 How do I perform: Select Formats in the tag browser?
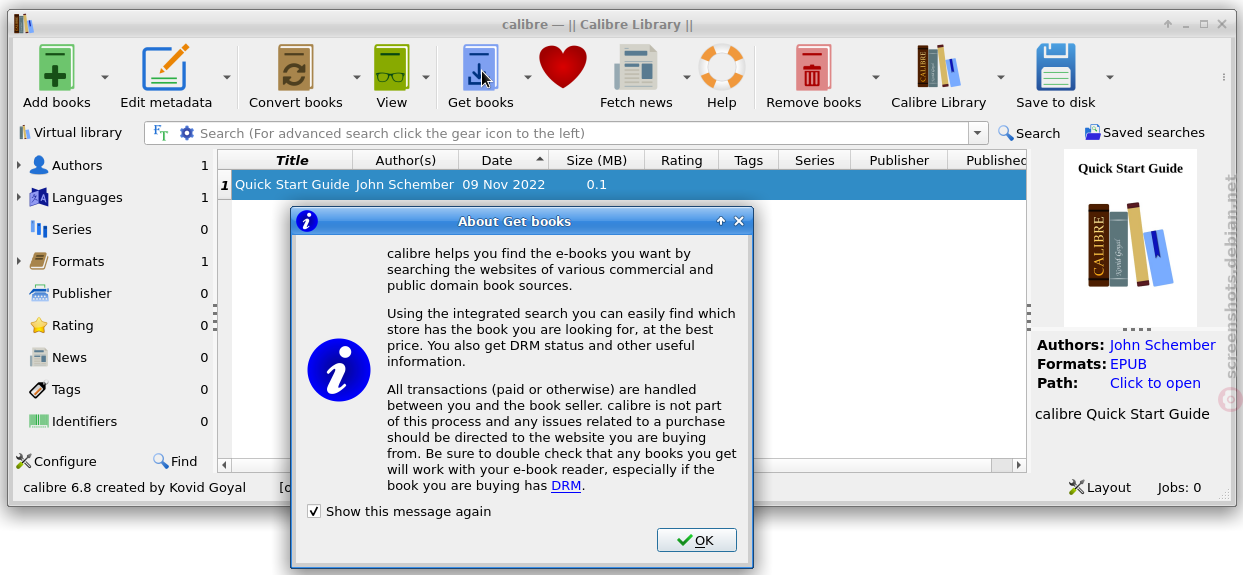pos(78,261)
